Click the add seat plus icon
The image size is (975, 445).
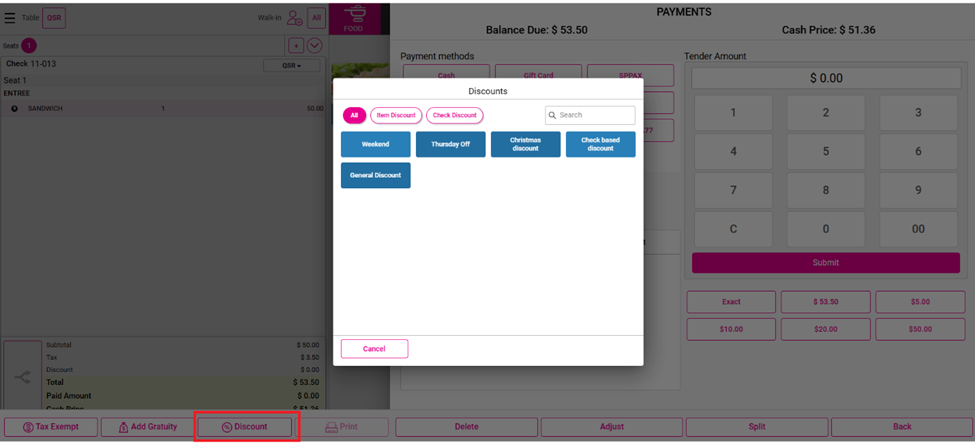[x=296, y=46]
